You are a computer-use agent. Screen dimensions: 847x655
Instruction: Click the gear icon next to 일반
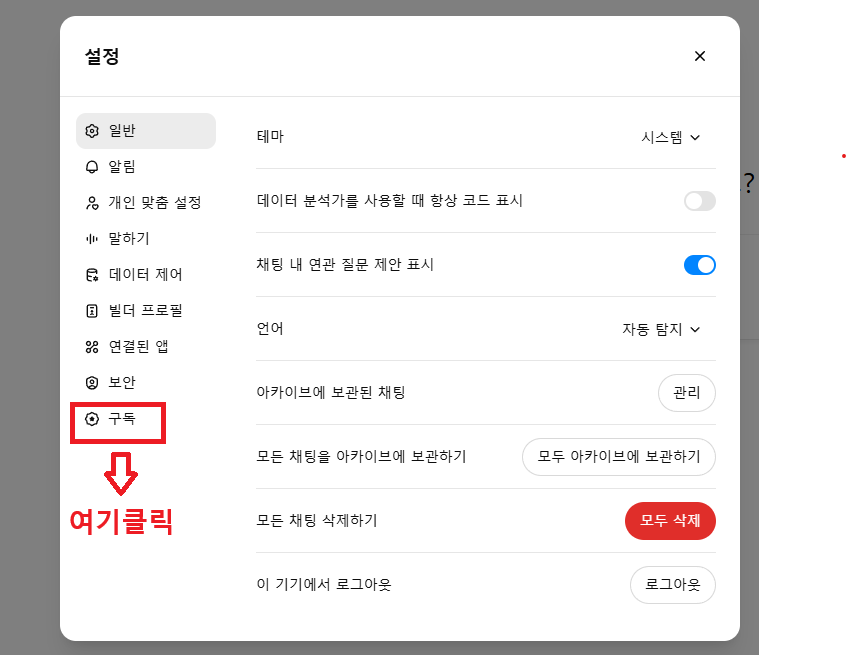[x=92, y=131]
